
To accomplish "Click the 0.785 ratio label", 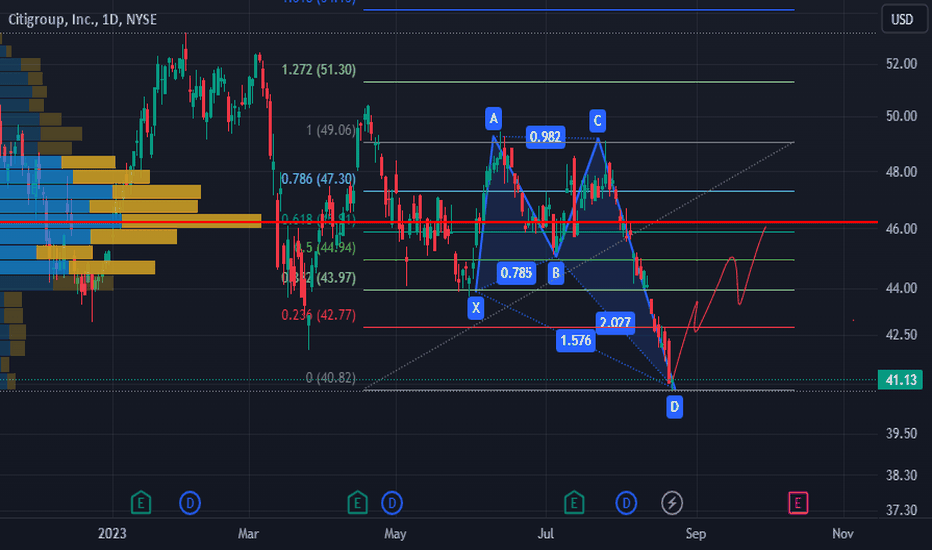I will [x=516, y=273].
